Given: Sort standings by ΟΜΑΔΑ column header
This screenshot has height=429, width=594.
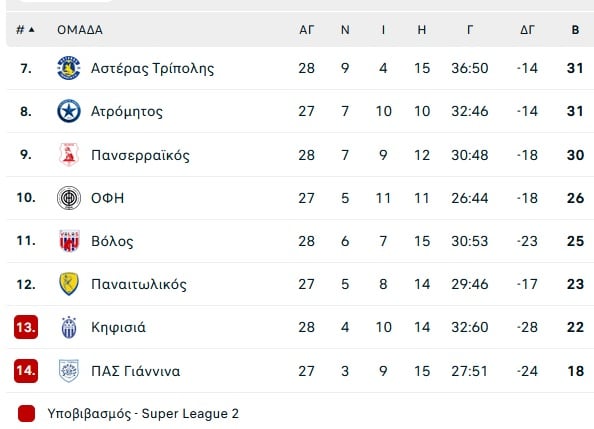Looking at the screenshot, I should [x=80, y=30].
